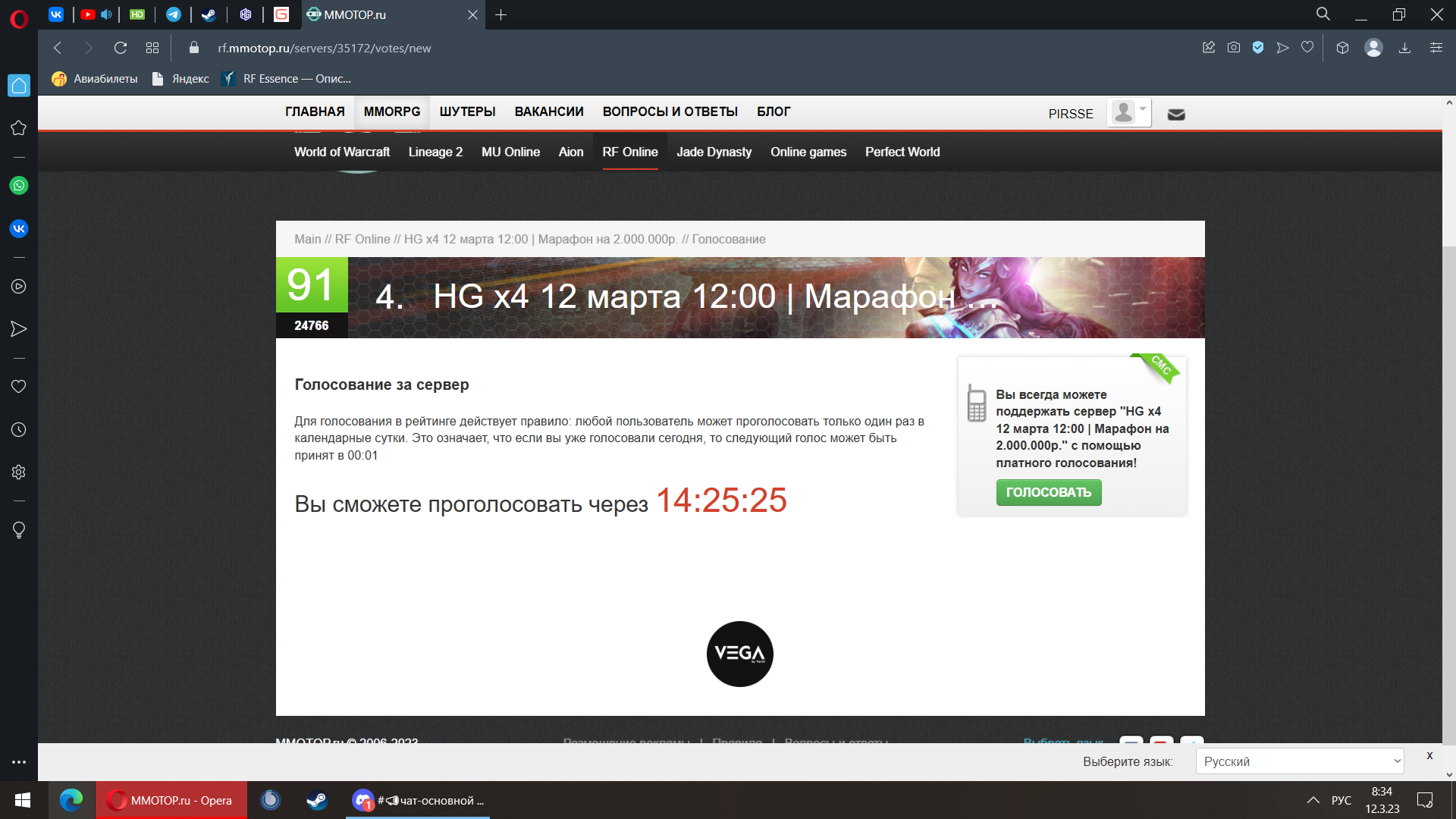
Task: Select RF Online category
Action: (630, 152)
